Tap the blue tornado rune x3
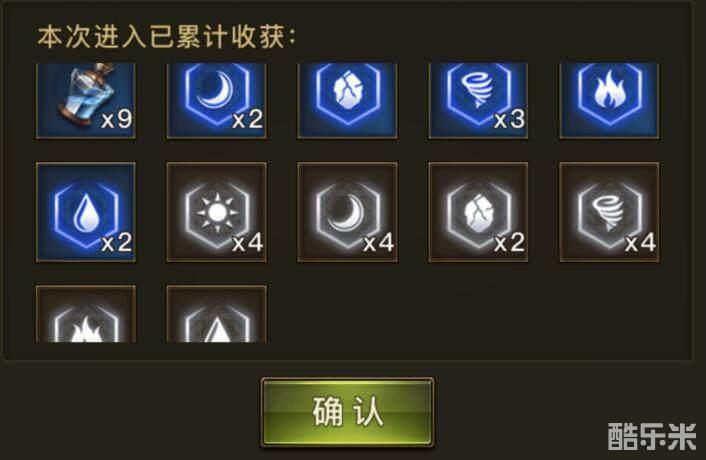 point(478,100)
